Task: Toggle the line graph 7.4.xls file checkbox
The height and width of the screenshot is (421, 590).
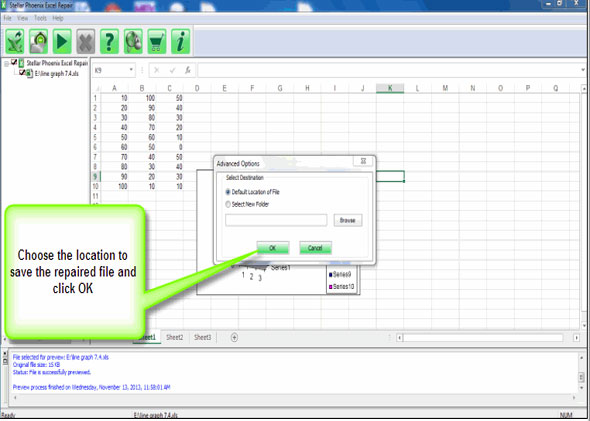Action: (22, 73)
